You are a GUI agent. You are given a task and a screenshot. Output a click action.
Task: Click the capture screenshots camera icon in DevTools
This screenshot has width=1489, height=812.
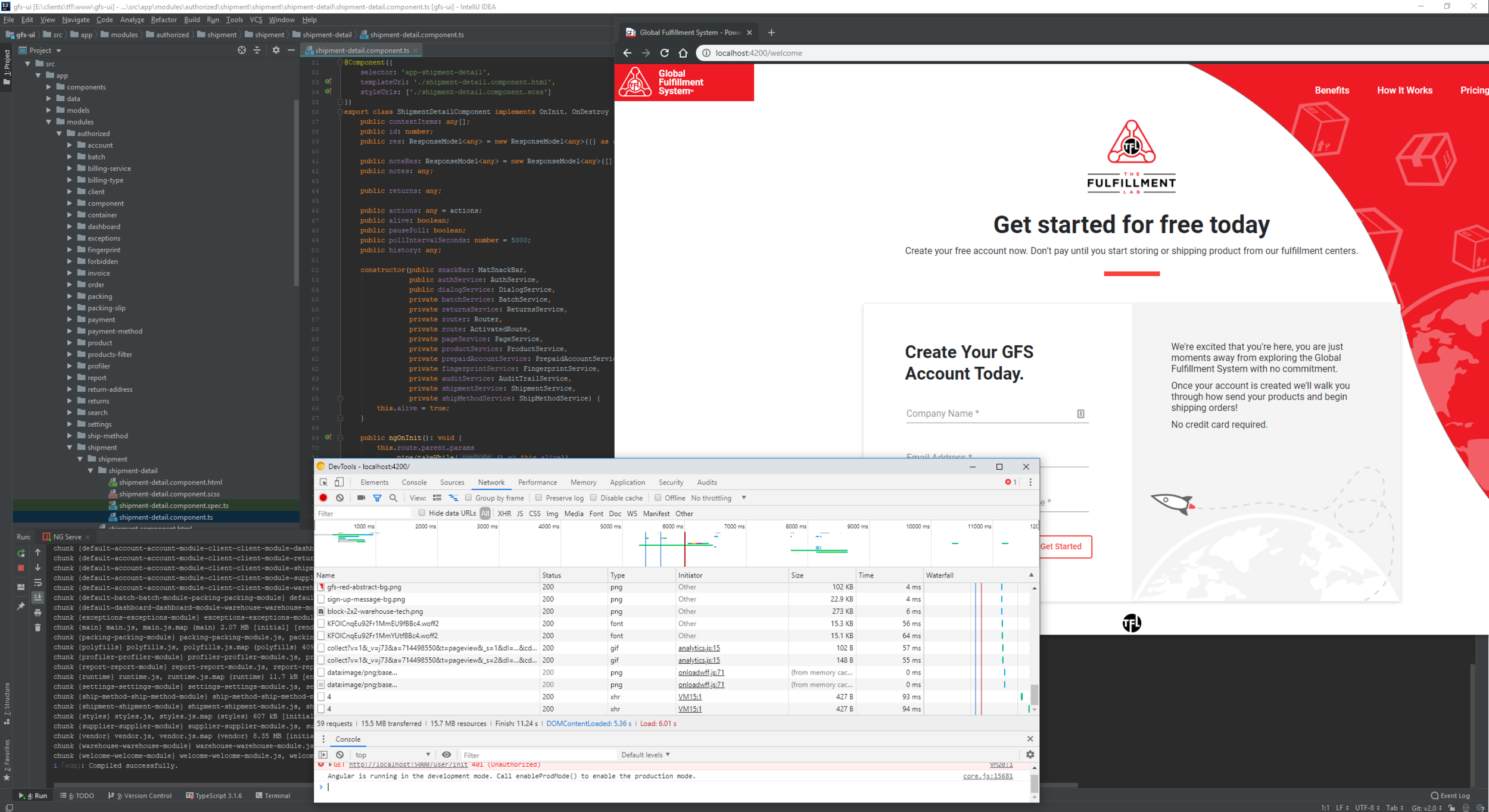361,498
